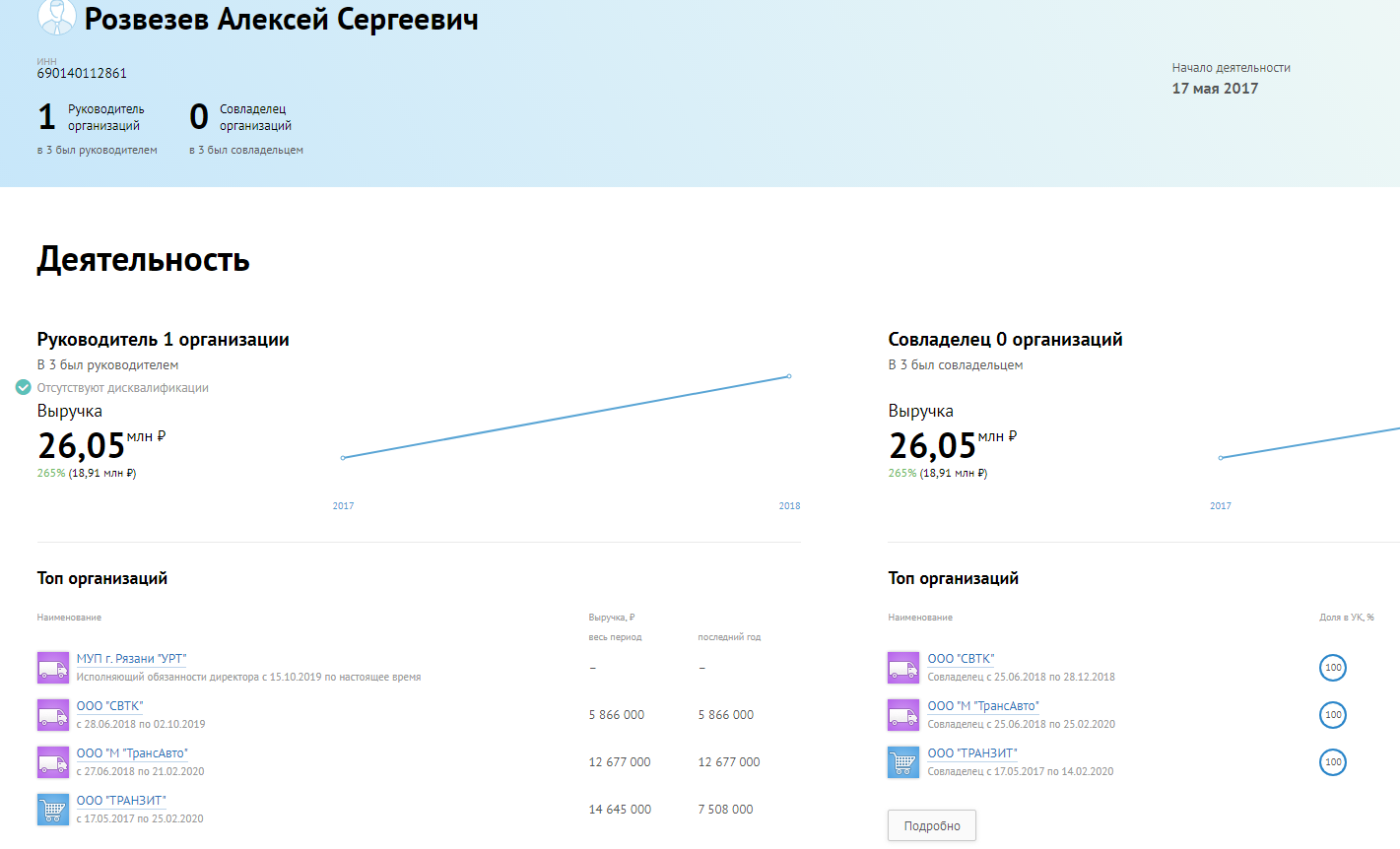1400x849 pixels.
Task: Click truck icon of co-owner ООО "М "ТрансАвто" row
Action: pos(903,715)
